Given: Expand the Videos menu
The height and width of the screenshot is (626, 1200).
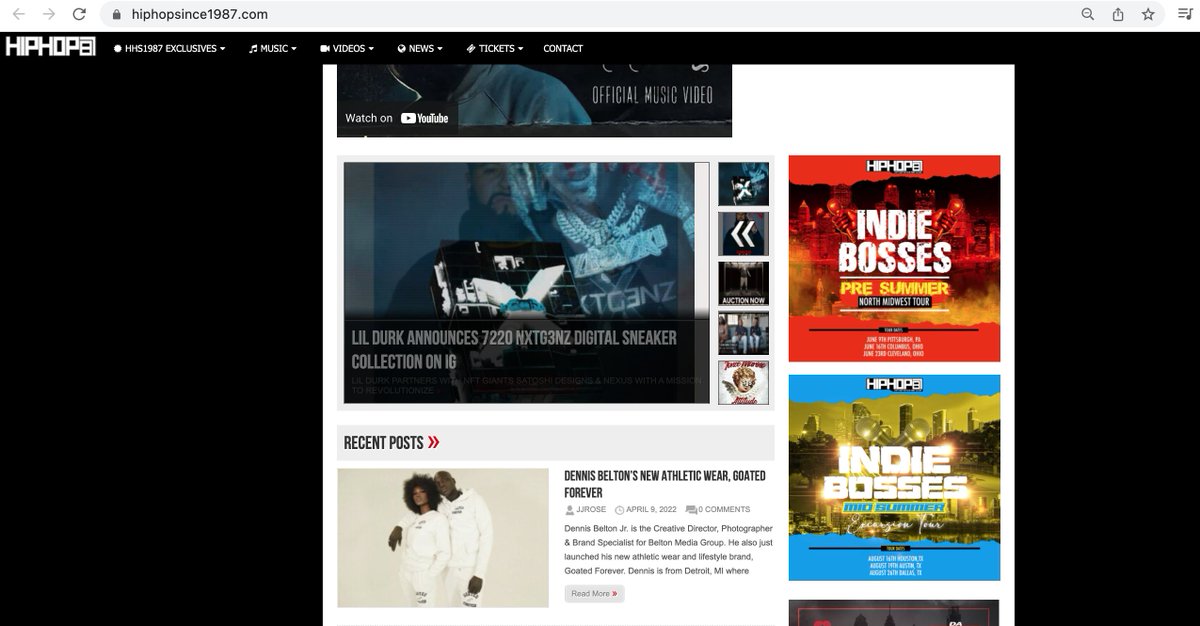Looking at the screenshot, I should point(347,48).
